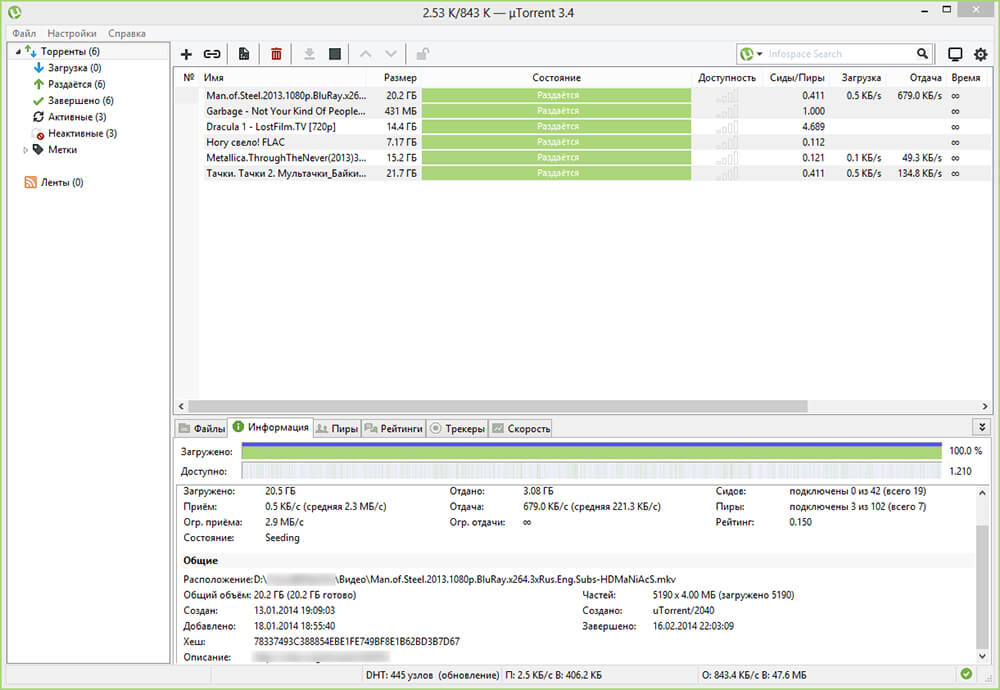The image size is (1000, 690).
Task: Open the search provider dropdown arrow
Action: [x=760, y=54]
